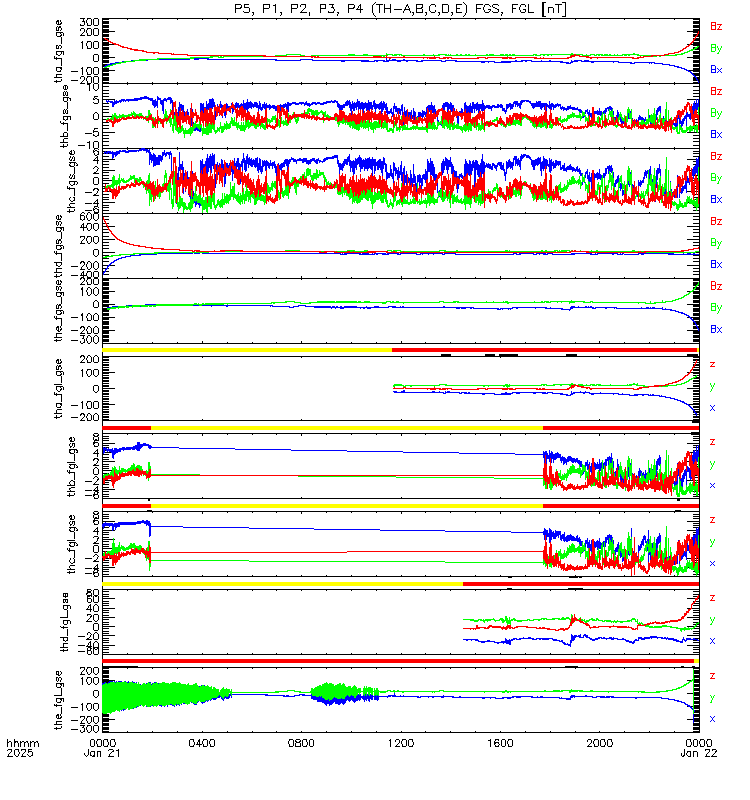The height and width of the screenshot is (800, 750).
Task: Click yellow status bar above thb_fgl_gse panel
Action: coord(347,428)
